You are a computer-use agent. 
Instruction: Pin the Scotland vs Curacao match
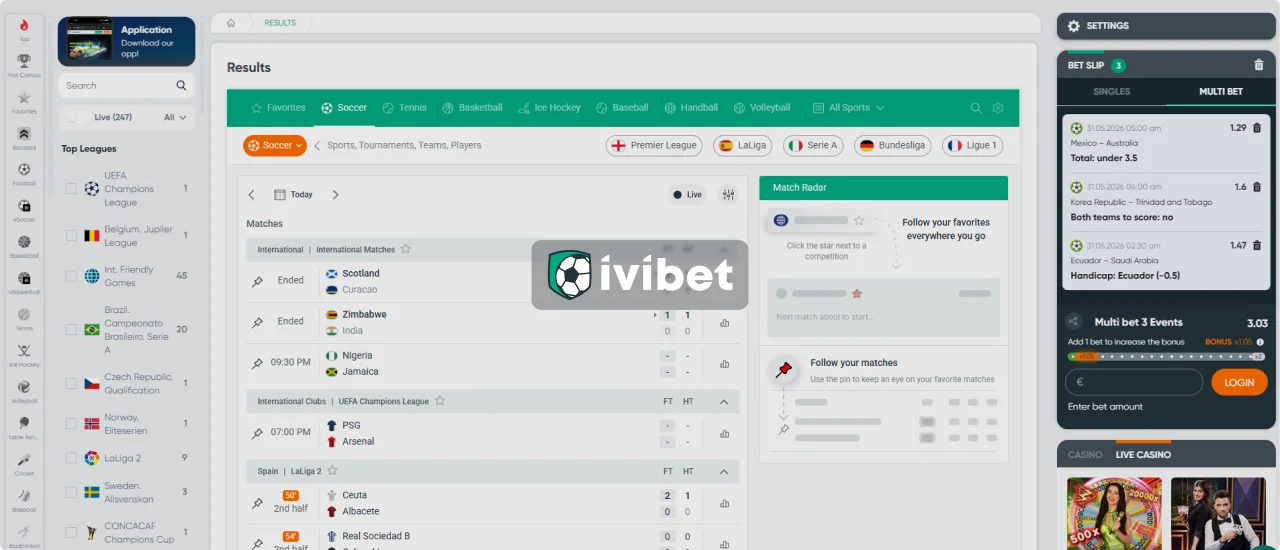click(x=257, y=281)
